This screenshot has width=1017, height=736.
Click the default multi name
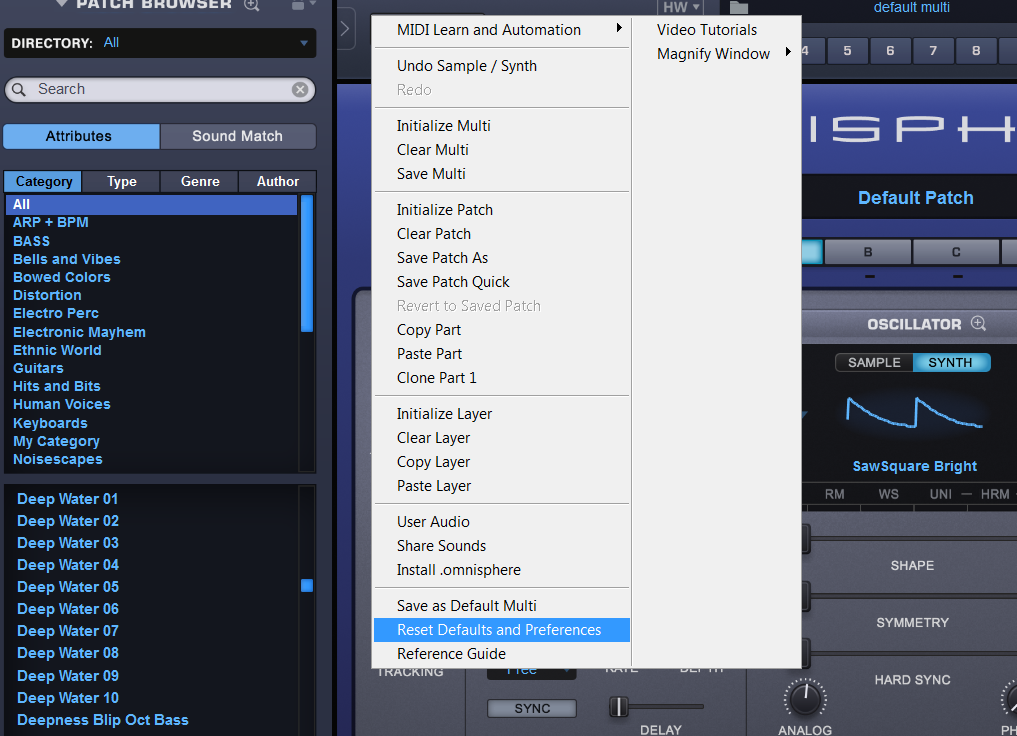pos(911,8)
